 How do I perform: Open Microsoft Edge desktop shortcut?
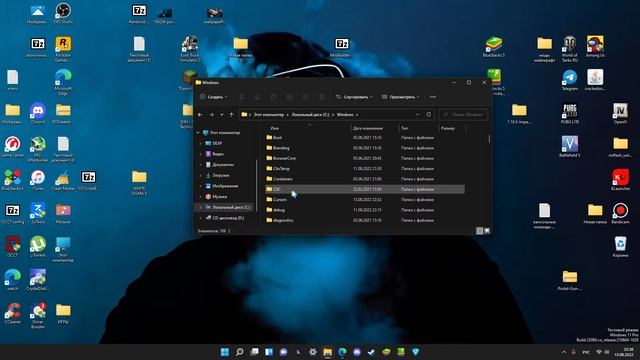(63, 82)
